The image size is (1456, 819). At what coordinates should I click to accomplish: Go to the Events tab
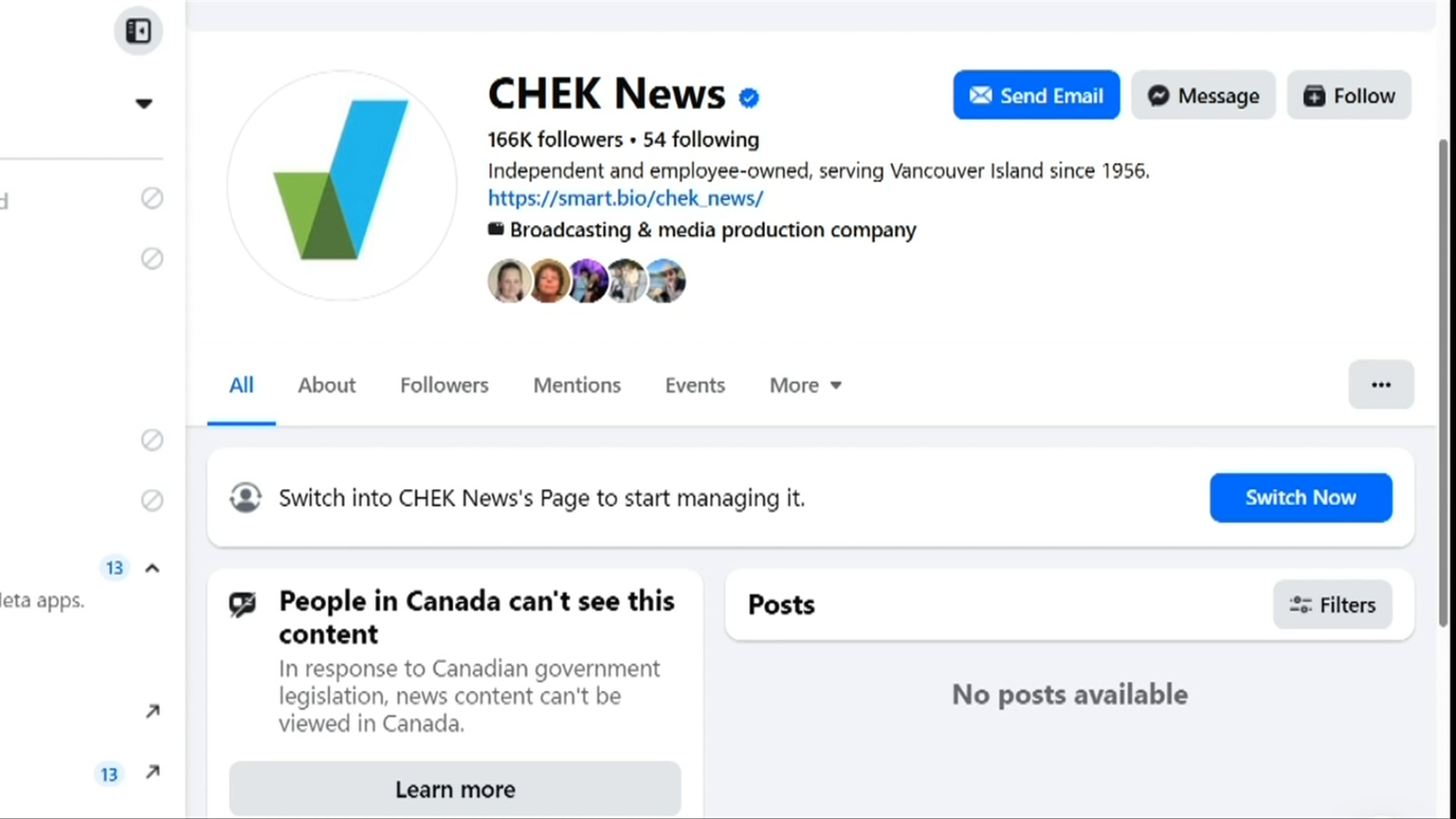click(x=695, y=385)
